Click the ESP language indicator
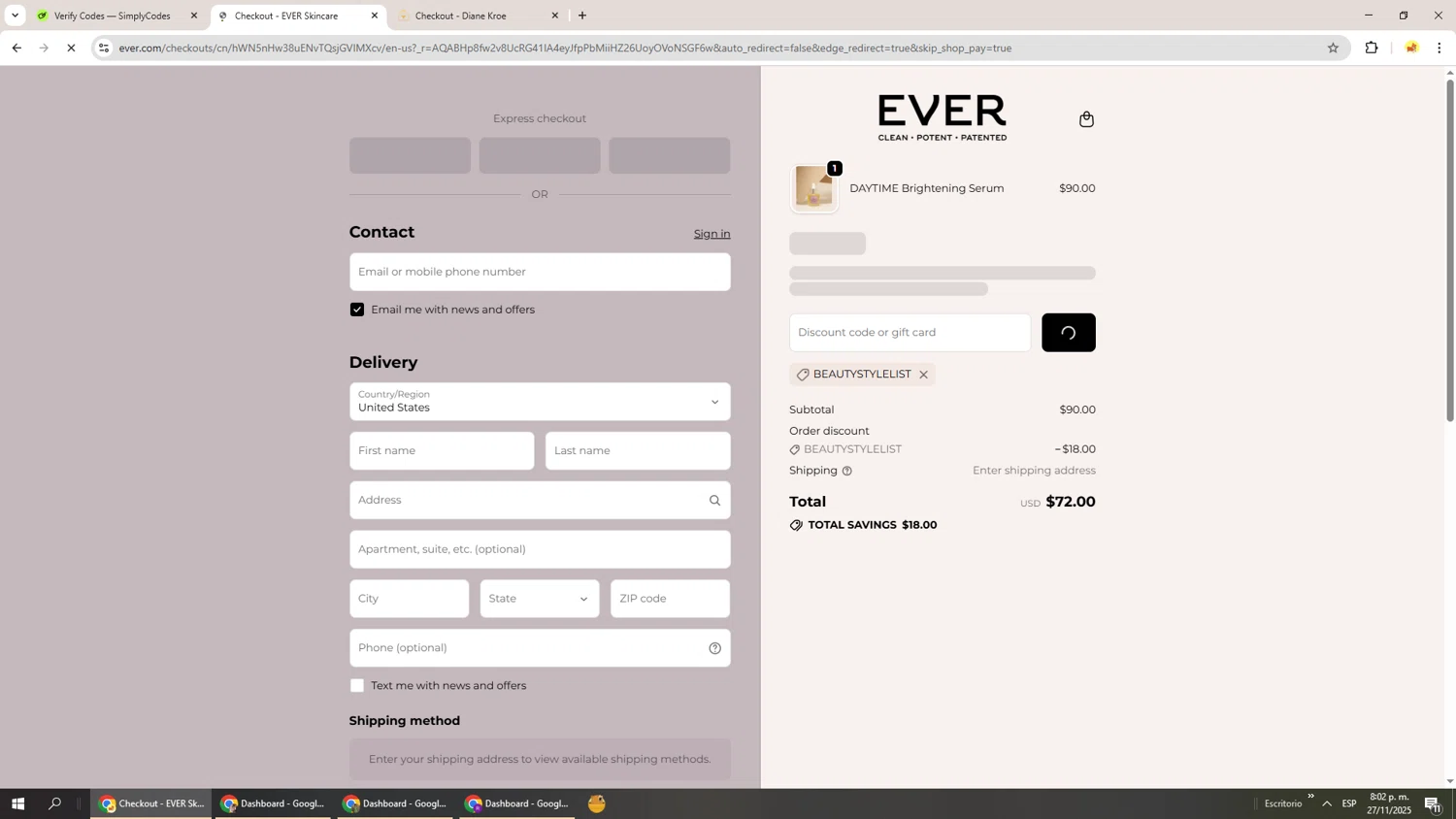The width and height of the screenshot is (1456, 819). coord(1349,803)
